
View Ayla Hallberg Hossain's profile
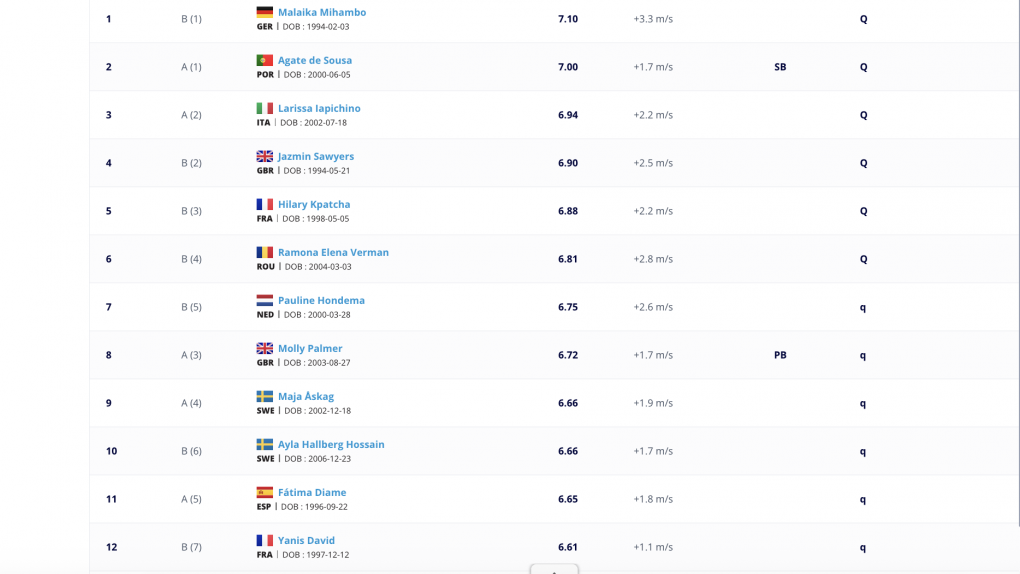click(x=331, y=444)
